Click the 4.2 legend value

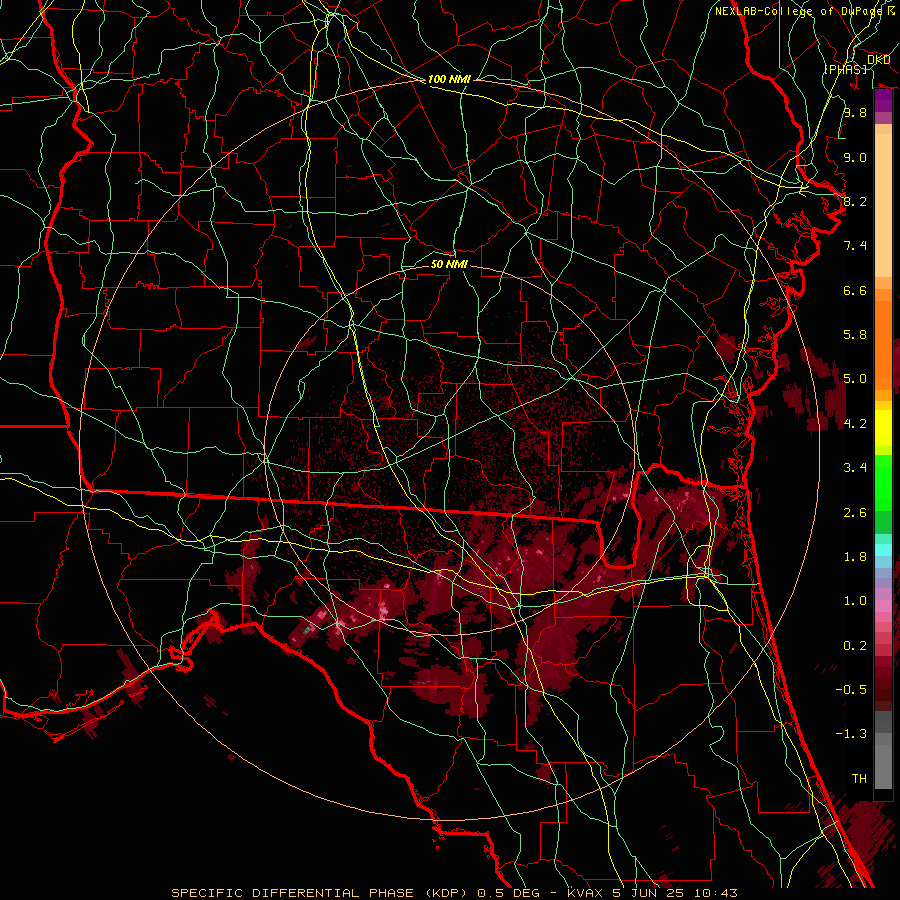point(855,424)
